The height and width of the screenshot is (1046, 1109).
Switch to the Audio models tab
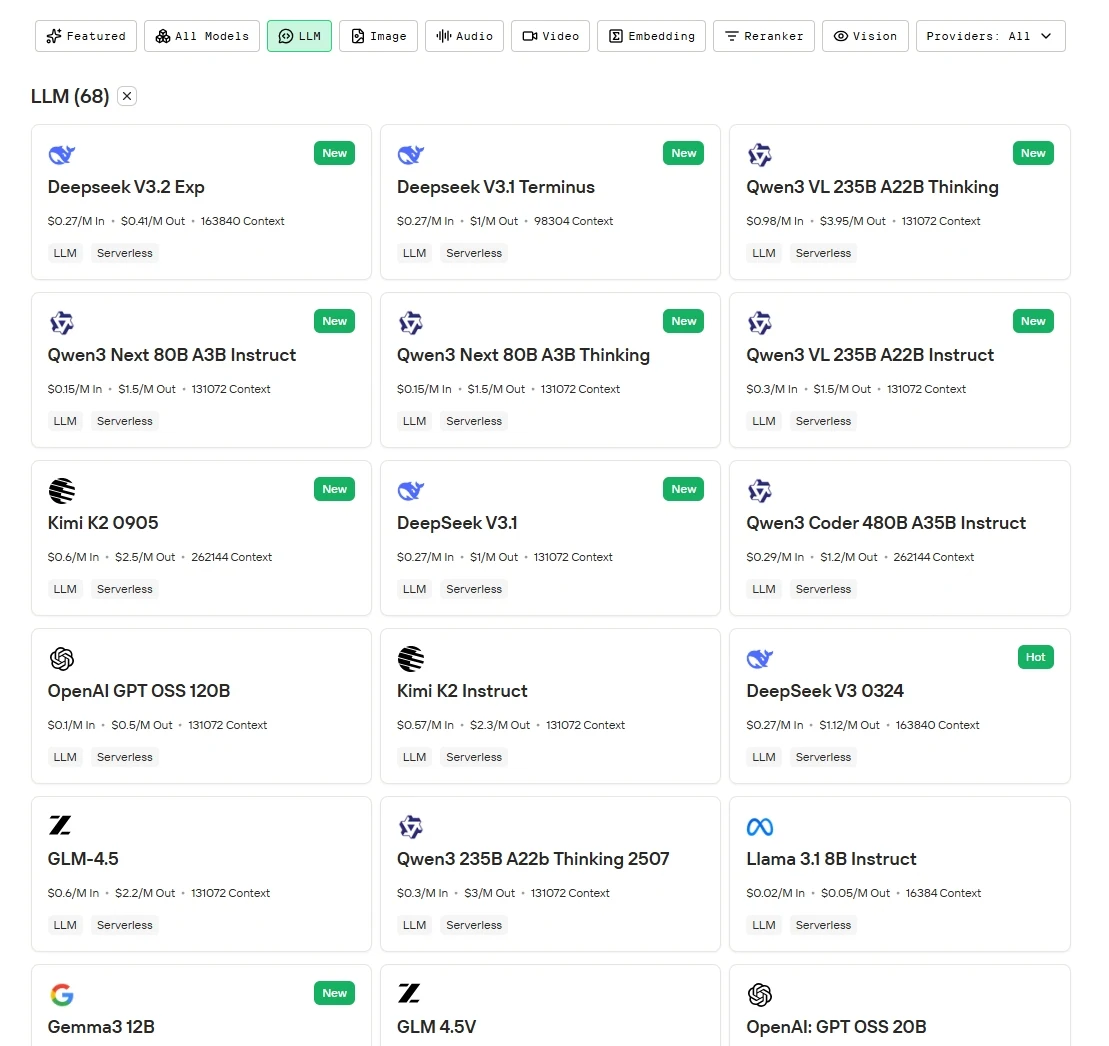click(464, 36)
